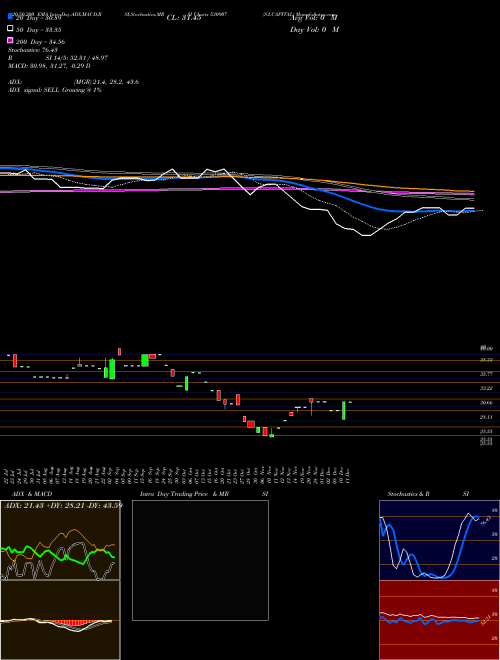This screenshot has width=500, height=660.
Task: Click the last tall green candlestick at right
Action: click(x=344, y=410)
